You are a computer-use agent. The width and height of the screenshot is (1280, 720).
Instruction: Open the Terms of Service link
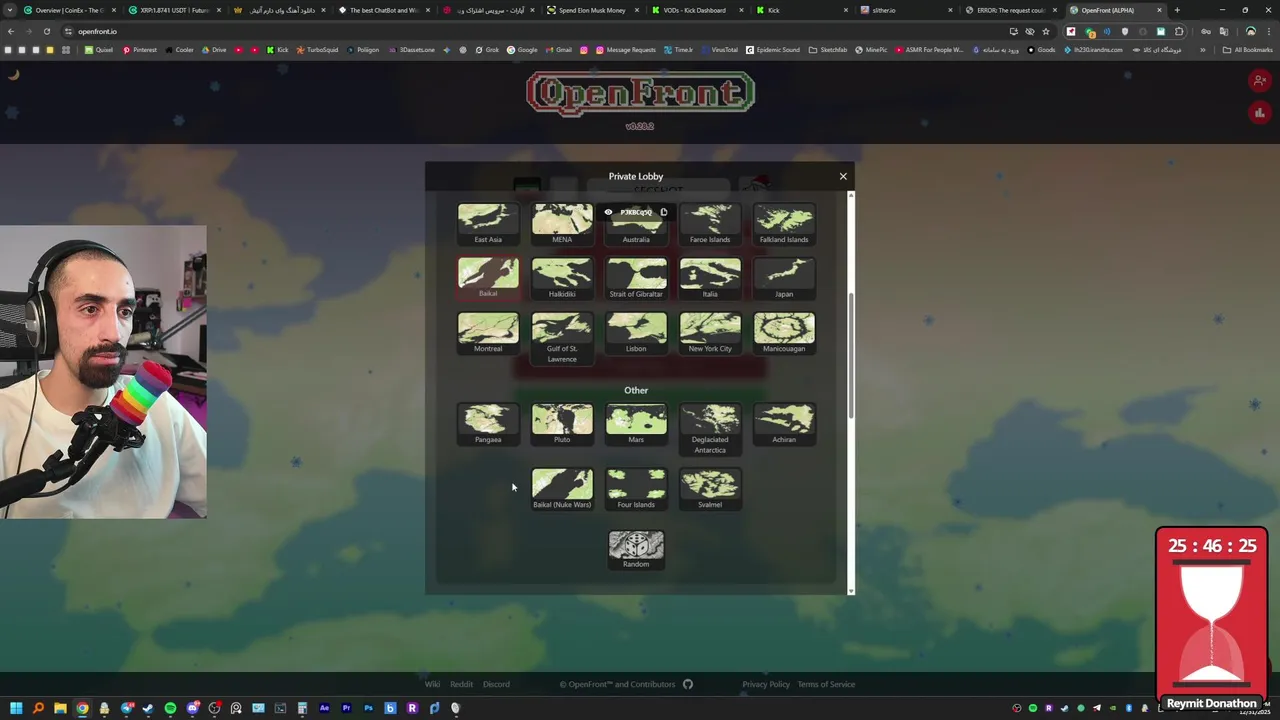pos(826,684)
